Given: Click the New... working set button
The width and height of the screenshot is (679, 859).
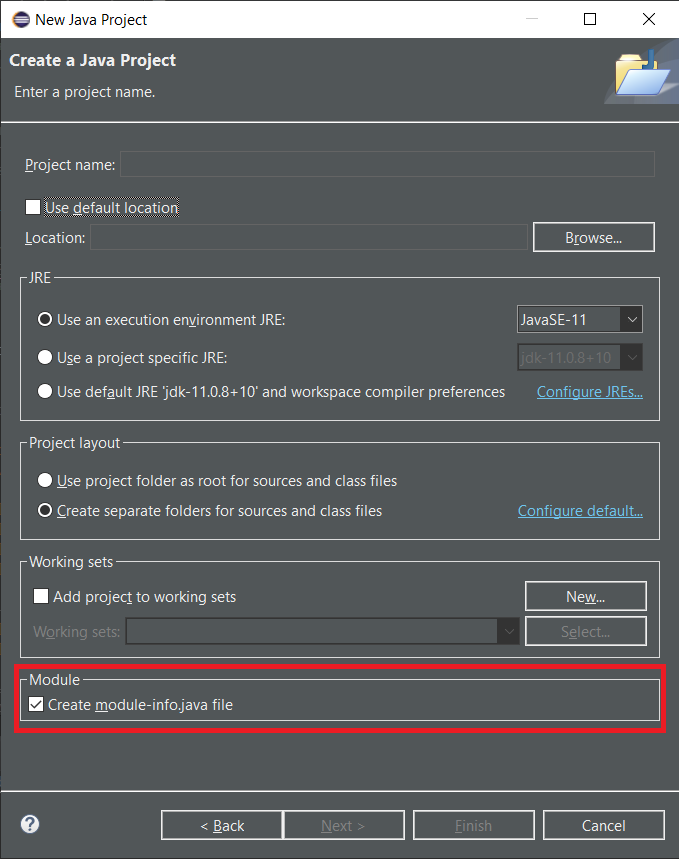Looking at the screenshot, I should (x=585, y=596).
